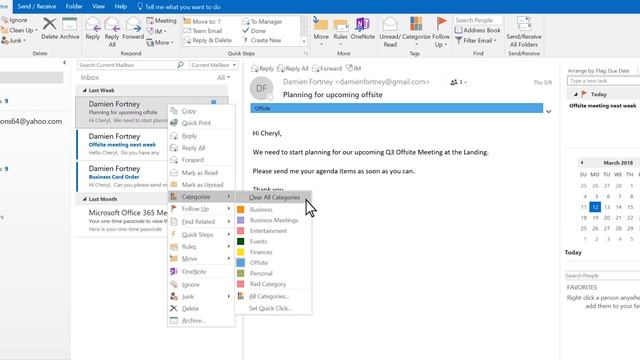Click the Archive icon in ribbon
640x360 pixels.
point(69,28)
